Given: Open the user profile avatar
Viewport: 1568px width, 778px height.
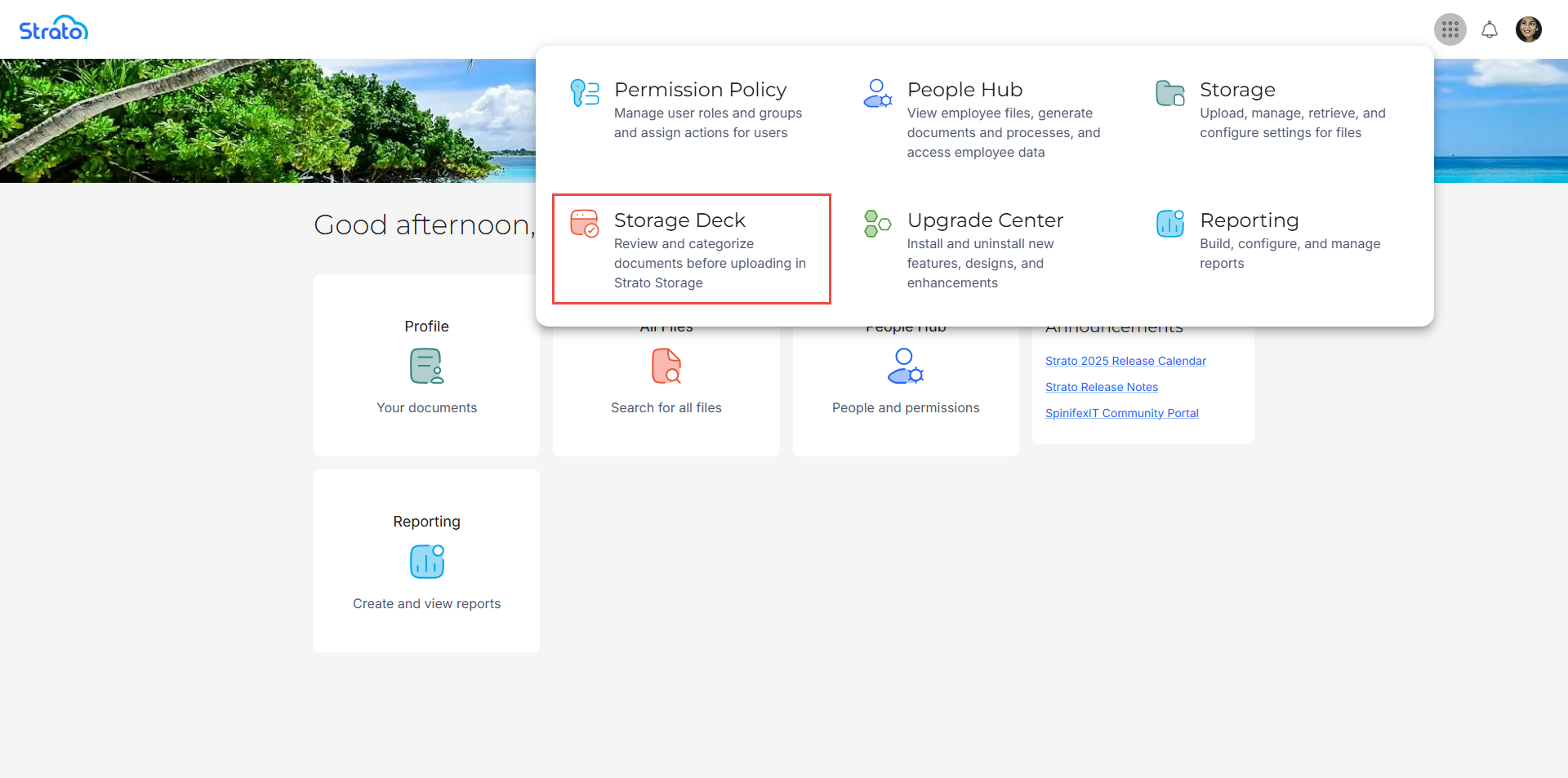Looking at the screenshot, I should [1528, 30].
